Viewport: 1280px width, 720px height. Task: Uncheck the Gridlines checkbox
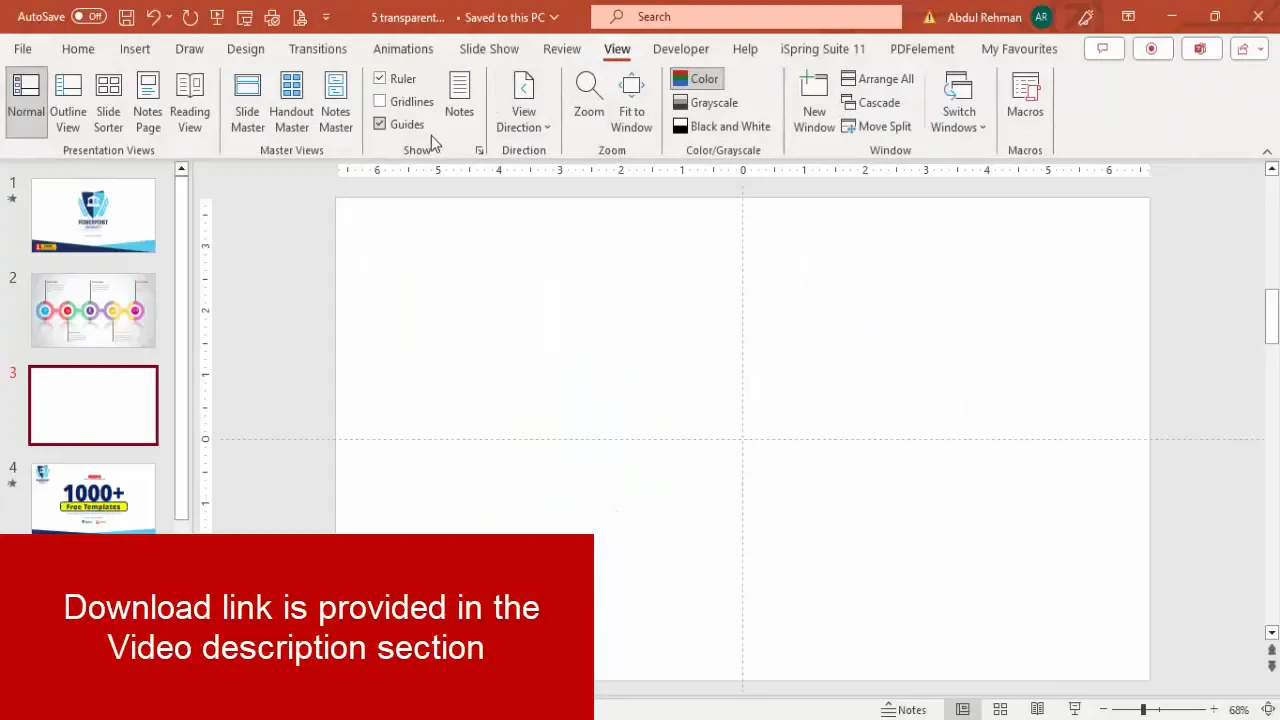pyautogui.click(x=380, y=101)
